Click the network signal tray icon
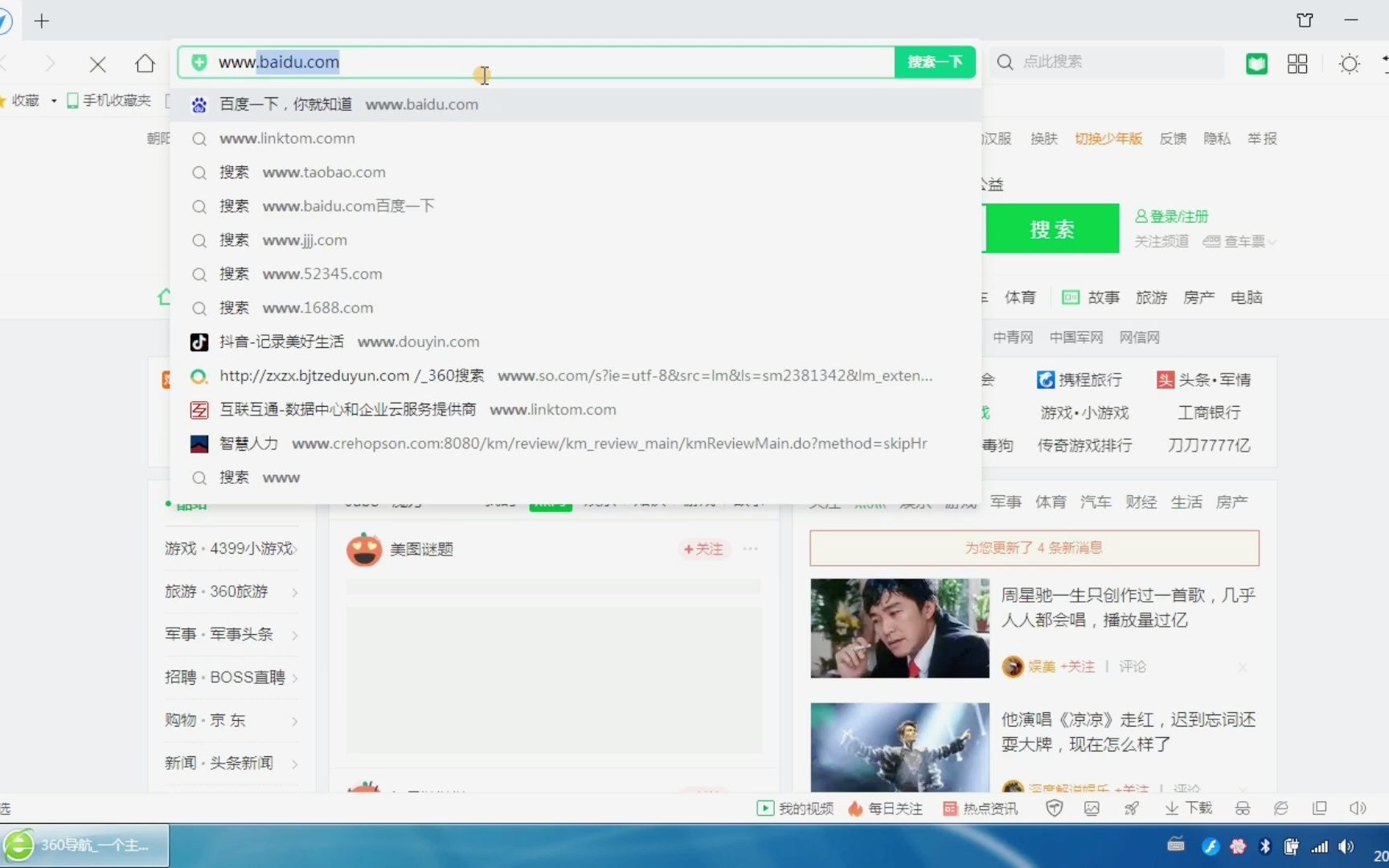Screen dimensions: 1389x868 click(1319, 846)
